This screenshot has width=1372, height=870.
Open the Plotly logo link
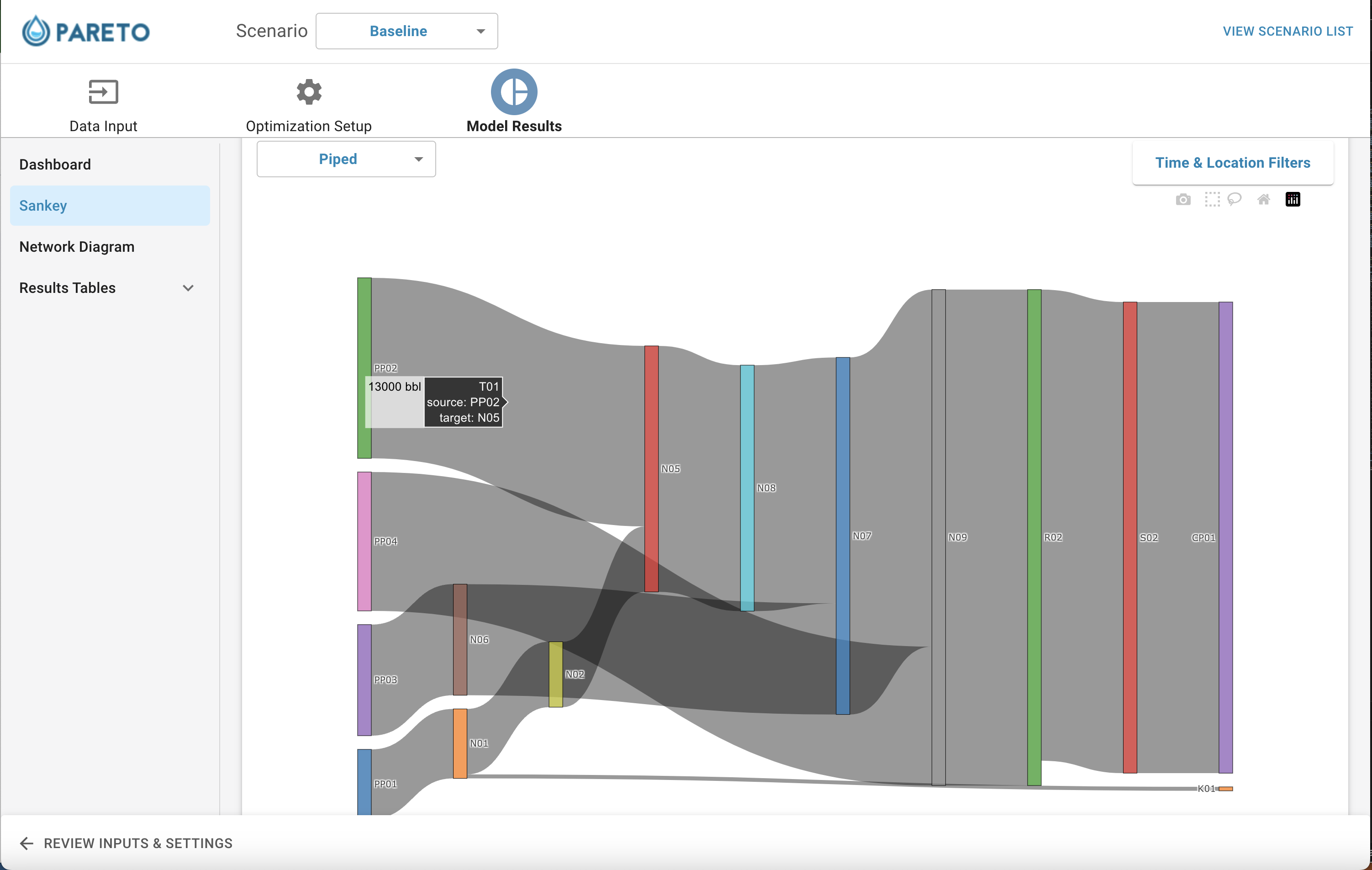(1293, 200)
